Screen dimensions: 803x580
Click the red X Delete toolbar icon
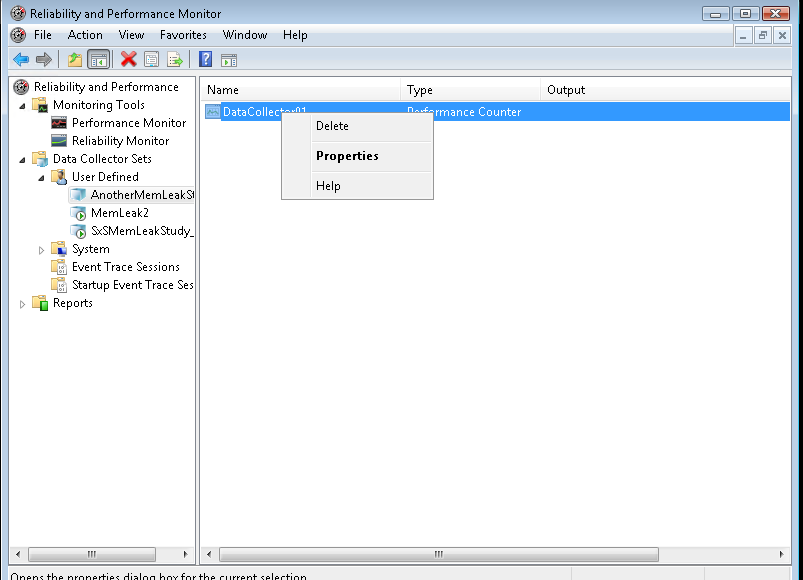[128, 60]
